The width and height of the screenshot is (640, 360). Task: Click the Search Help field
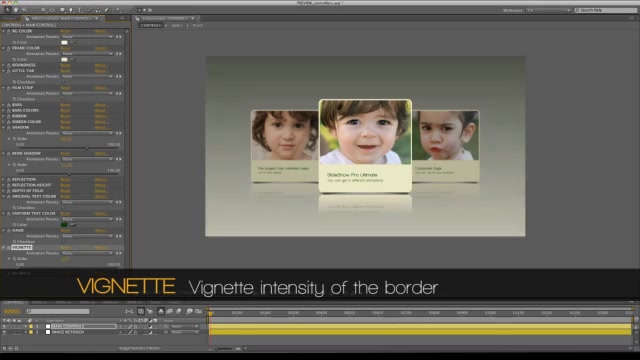[x=605, y=10]
